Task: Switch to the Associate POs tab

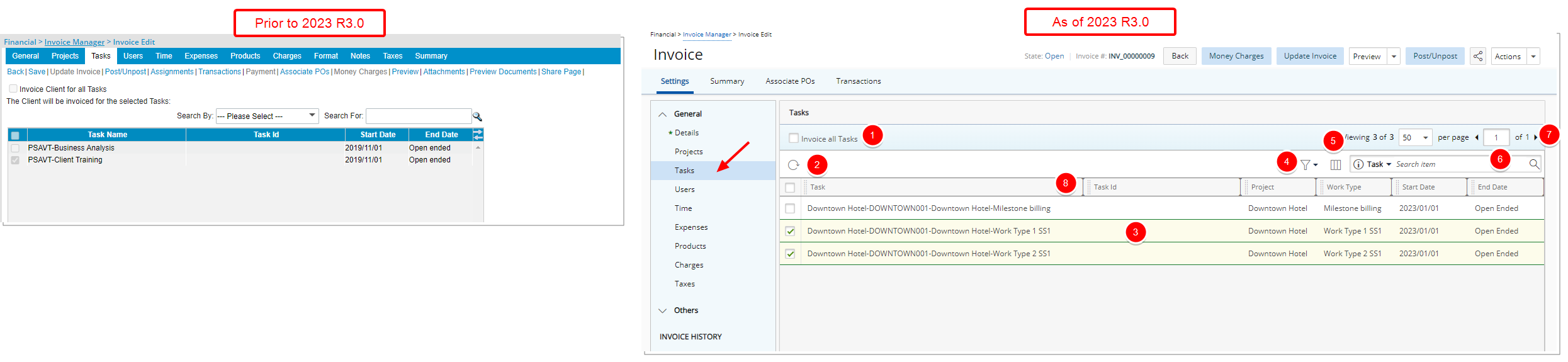Action: coord(790,81)
